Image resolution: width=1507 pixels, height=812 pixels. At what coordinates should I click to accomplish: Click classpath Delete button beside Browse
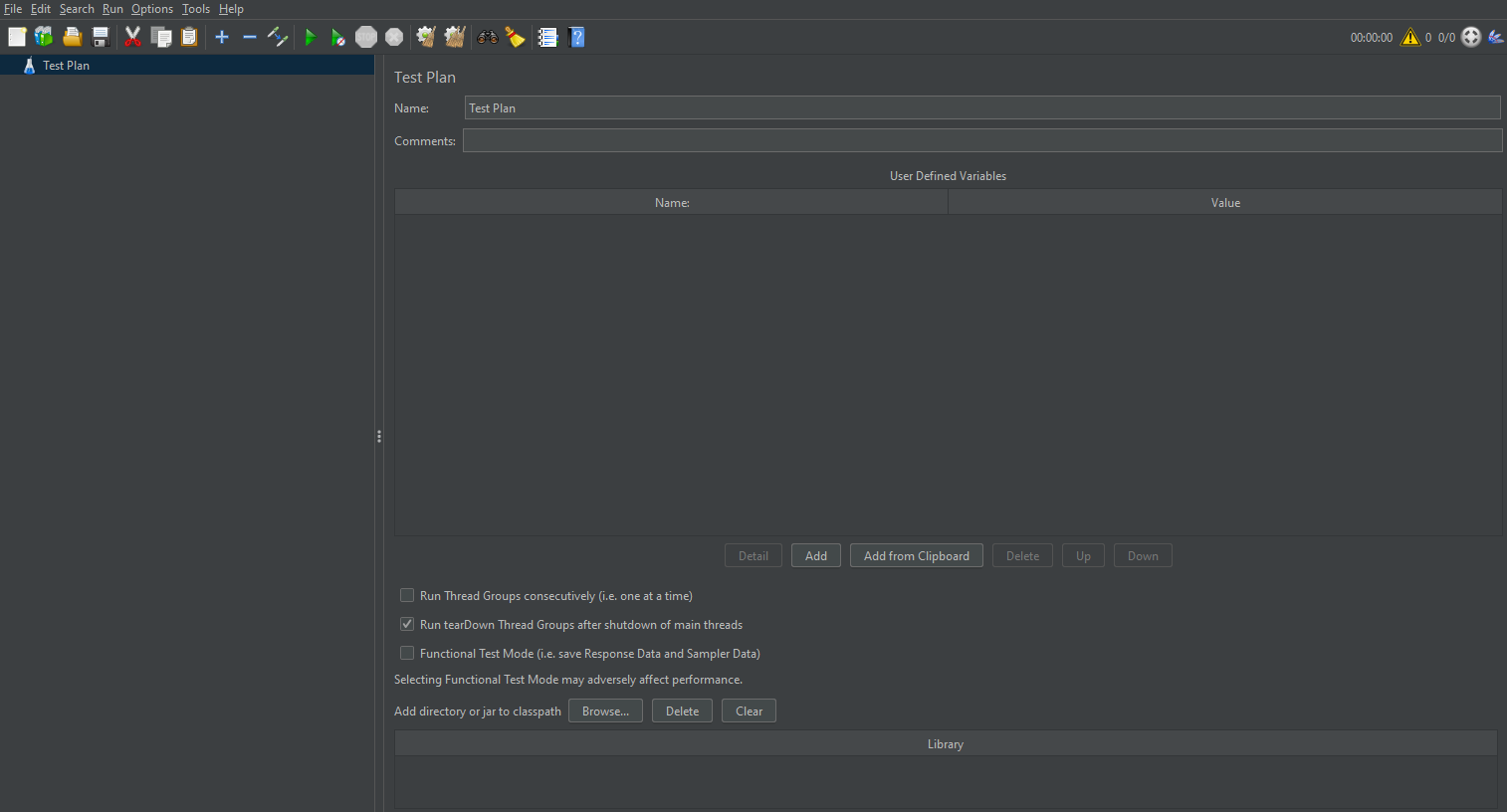(682, 710)
